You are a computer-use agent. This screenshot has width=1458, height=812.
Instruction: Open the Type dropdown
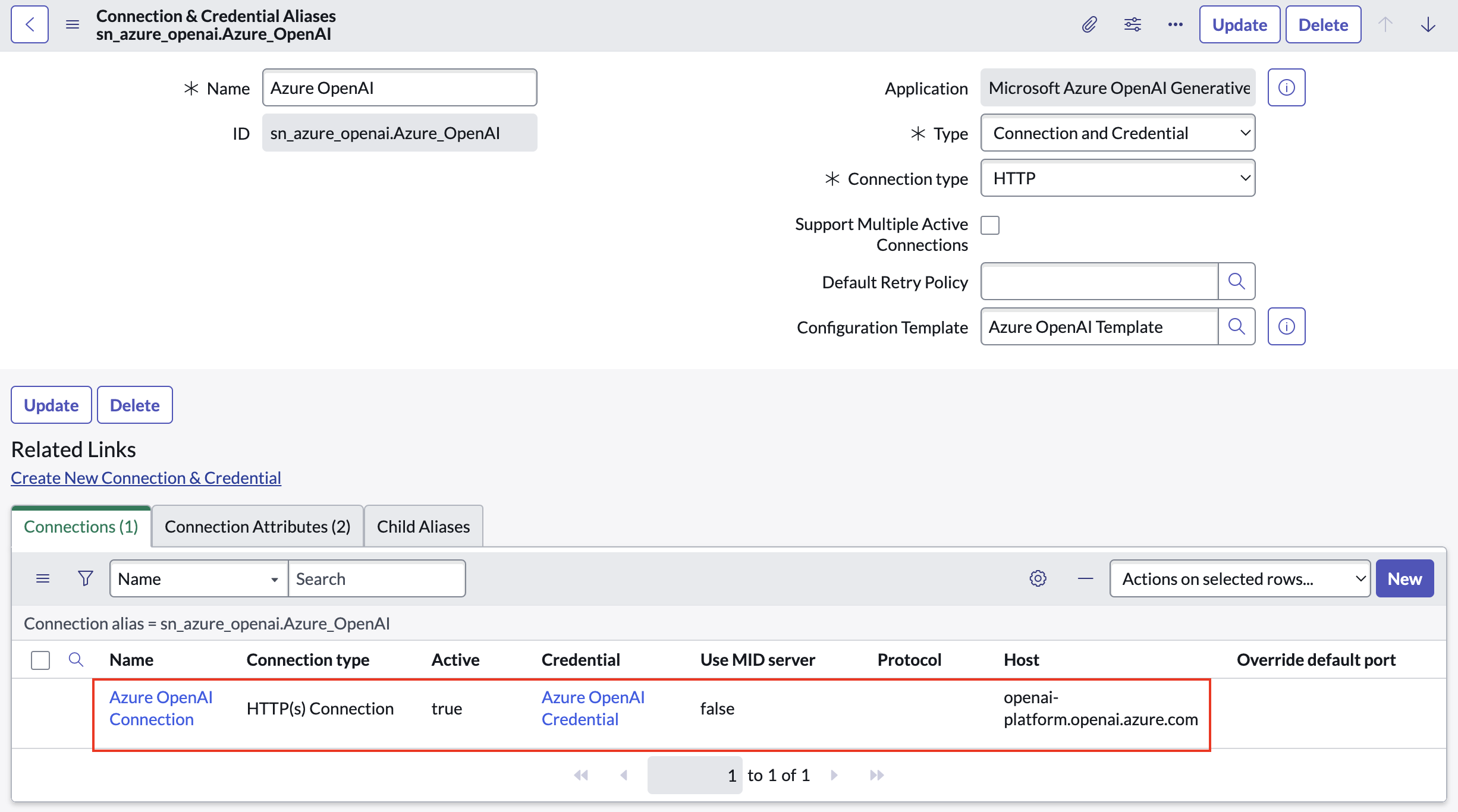pyautogui.click(x=1118, y=133)
